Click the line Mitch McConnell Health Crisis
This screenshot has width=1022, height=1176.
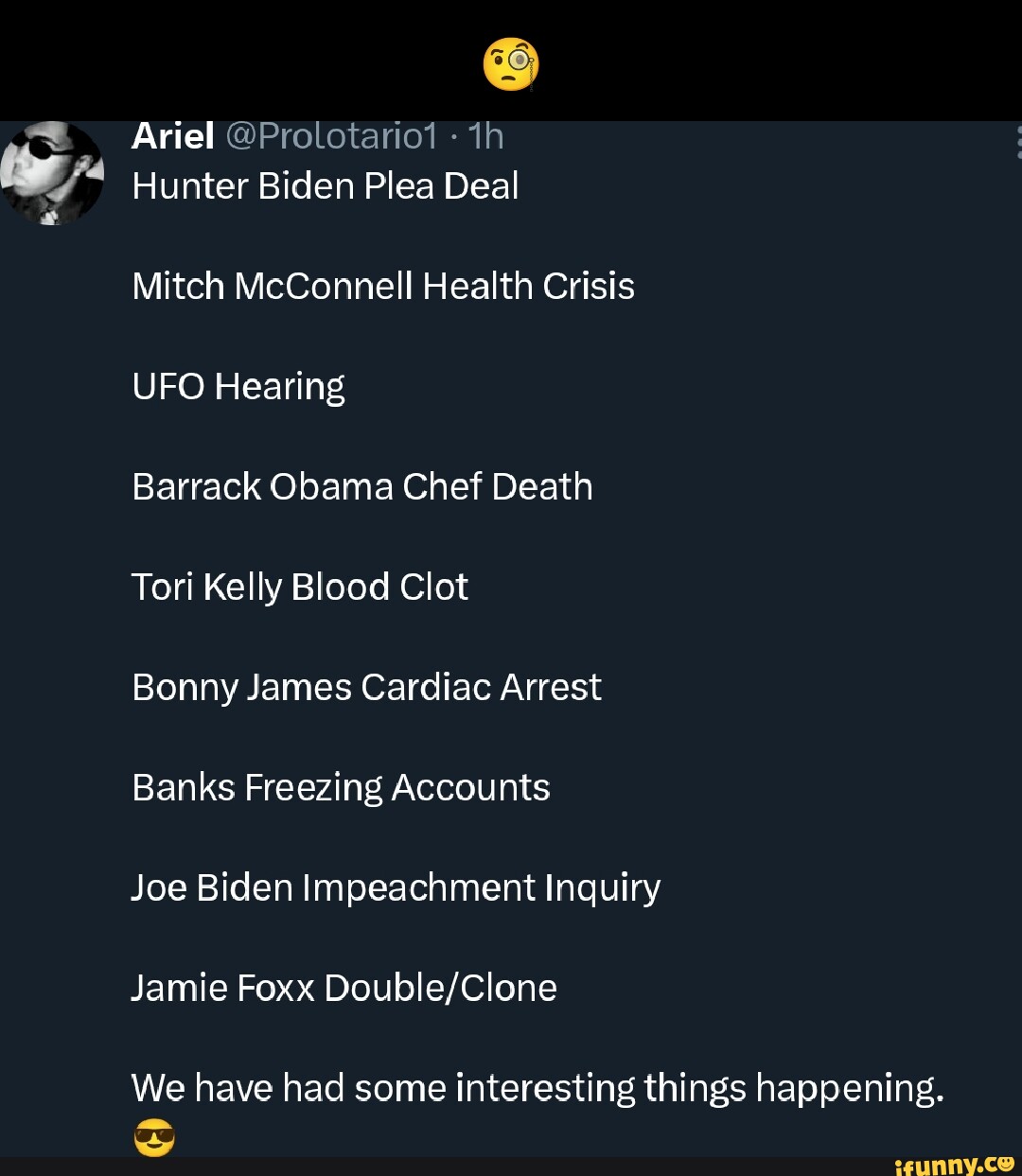tap(383, 285)
